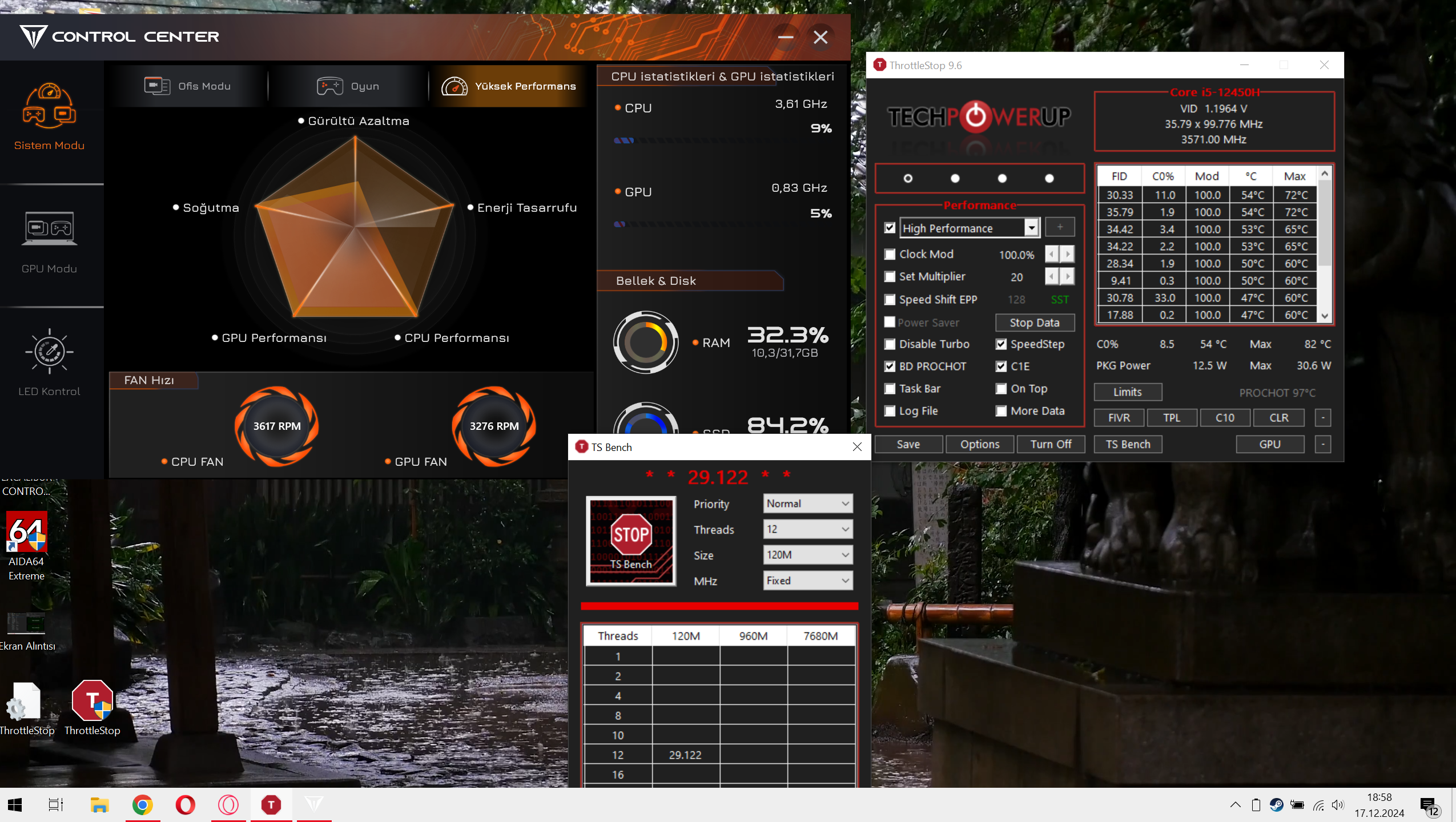Expand the High Performance profile dropdown
This screenshot has width=1456, height=822.
point(1031,228)
